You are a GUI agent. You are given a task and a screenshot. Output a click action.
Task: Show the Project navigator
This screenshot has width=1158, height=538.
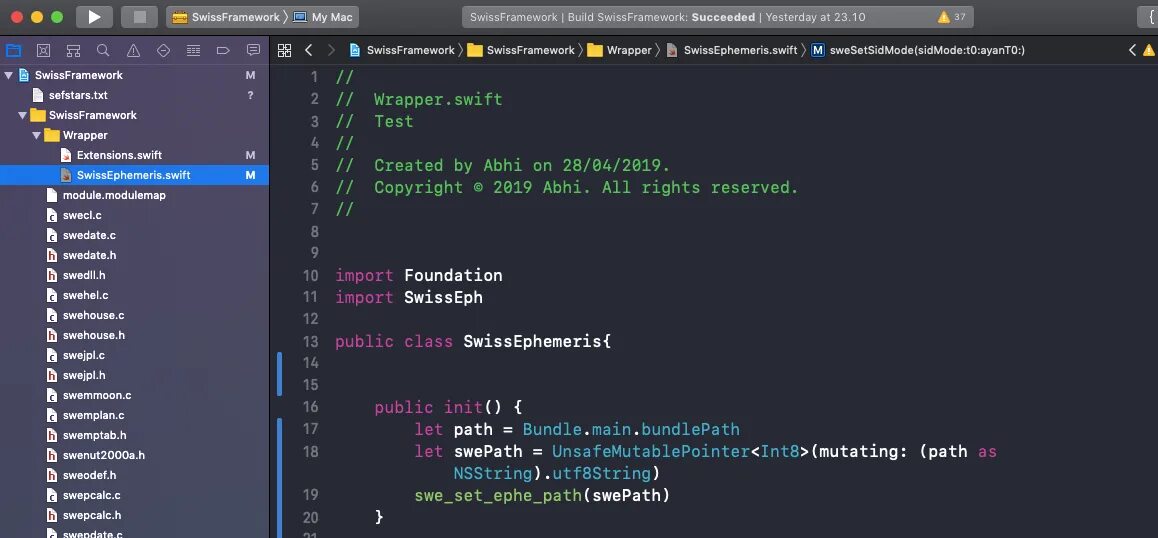click(13, 50)
